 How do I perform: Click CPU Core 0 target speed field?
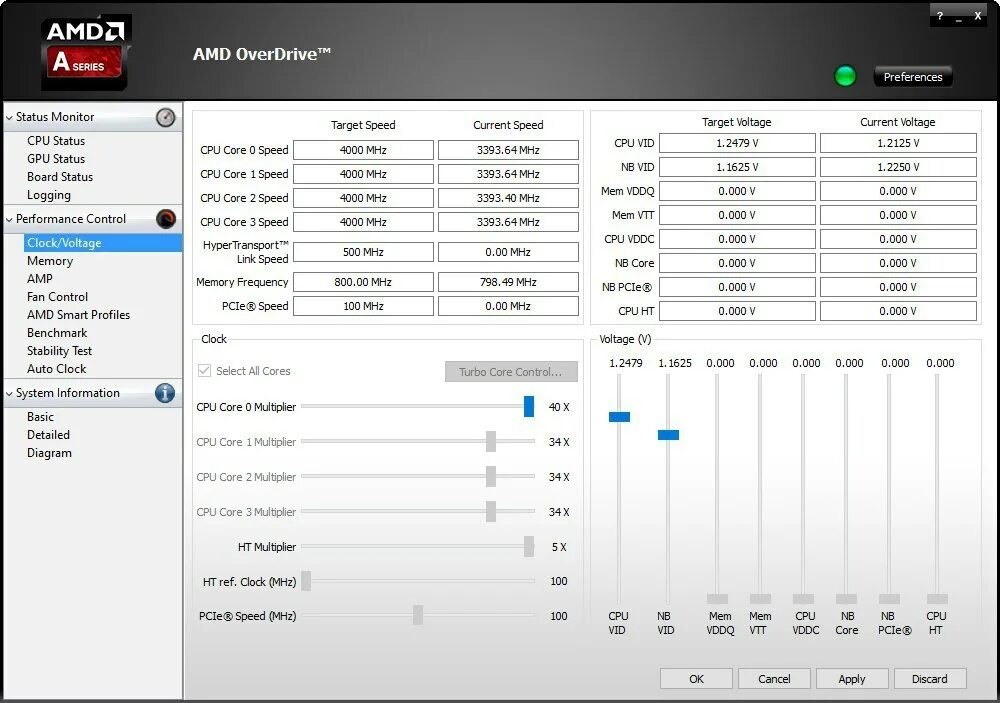coord(363,150)
